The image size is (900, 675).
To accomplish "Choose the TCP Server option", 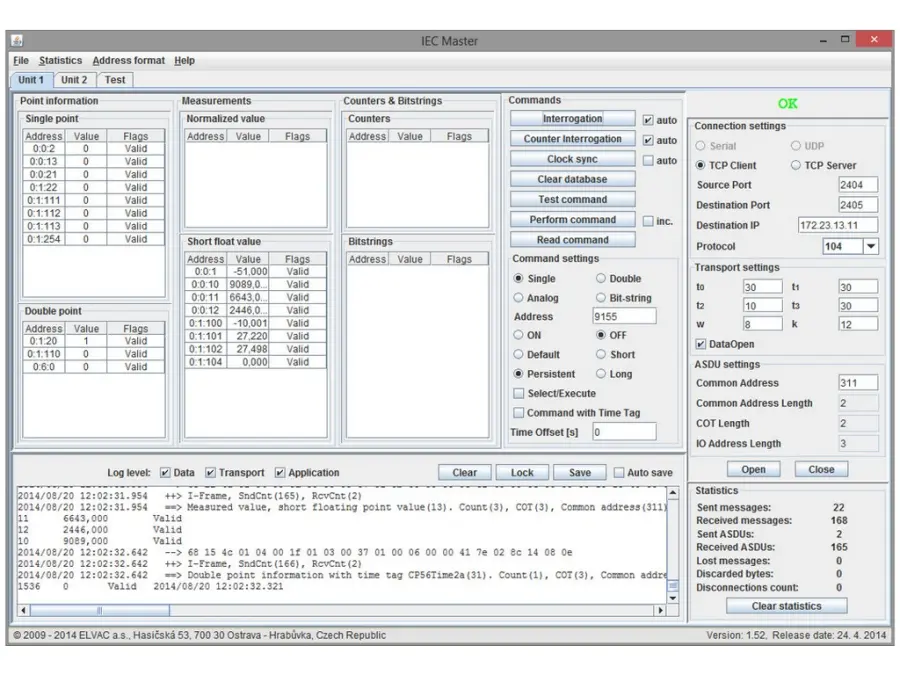I will (x=797, y=166).
